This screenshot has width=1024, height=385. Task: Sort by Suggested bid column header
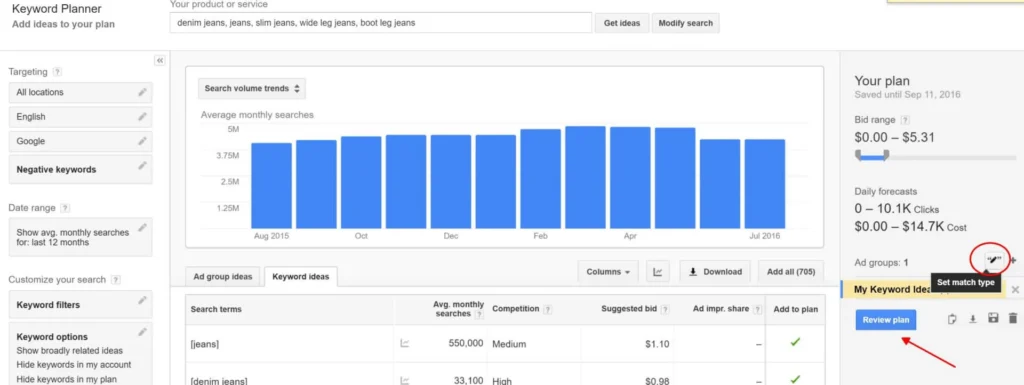629,309
